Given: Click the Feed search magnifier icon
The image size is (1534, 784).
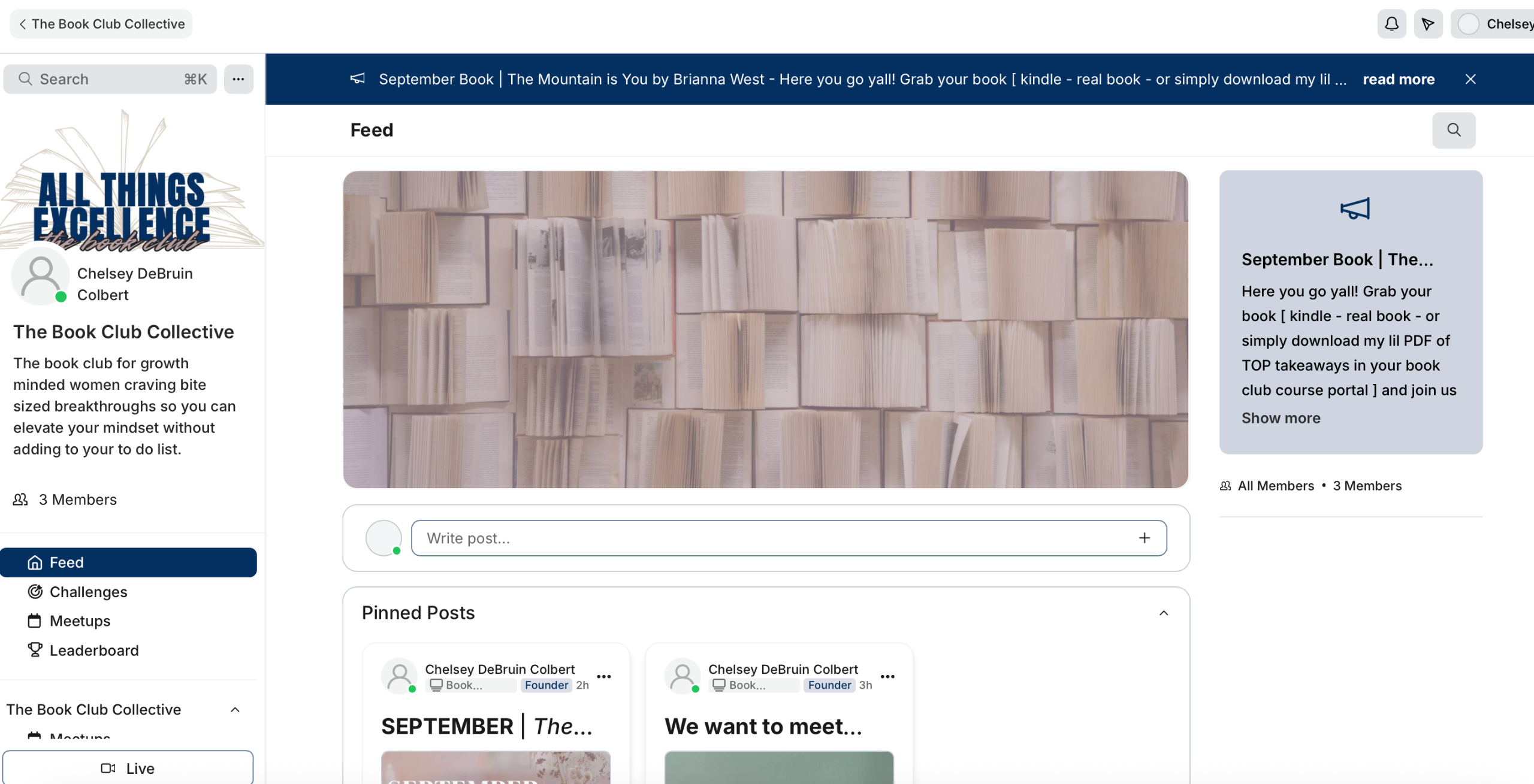Looking at the screenshot, I should (1454, 130).
